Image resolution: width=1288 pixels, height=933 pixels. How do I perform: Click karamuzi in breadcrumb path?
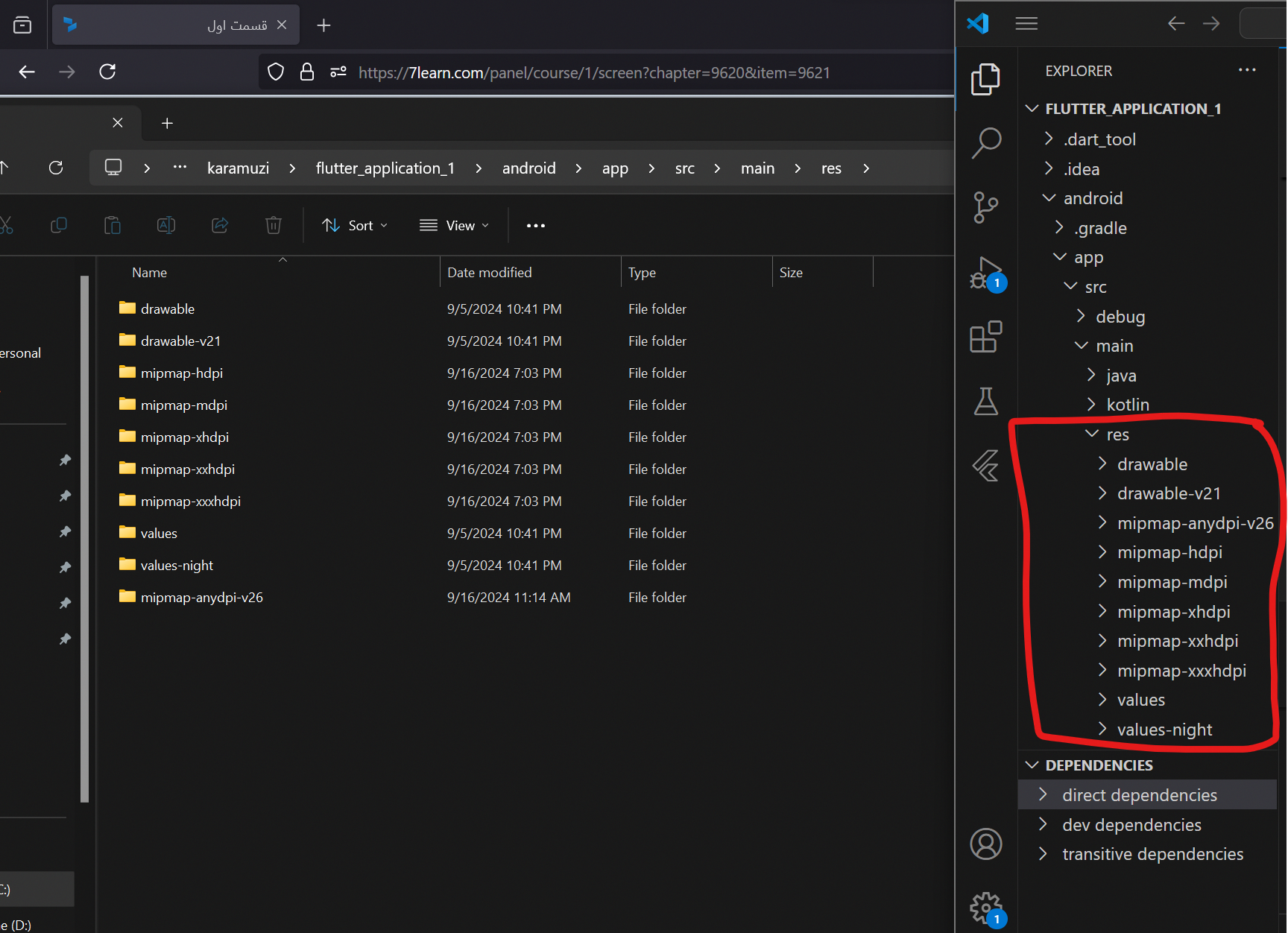tap(238, 168)
